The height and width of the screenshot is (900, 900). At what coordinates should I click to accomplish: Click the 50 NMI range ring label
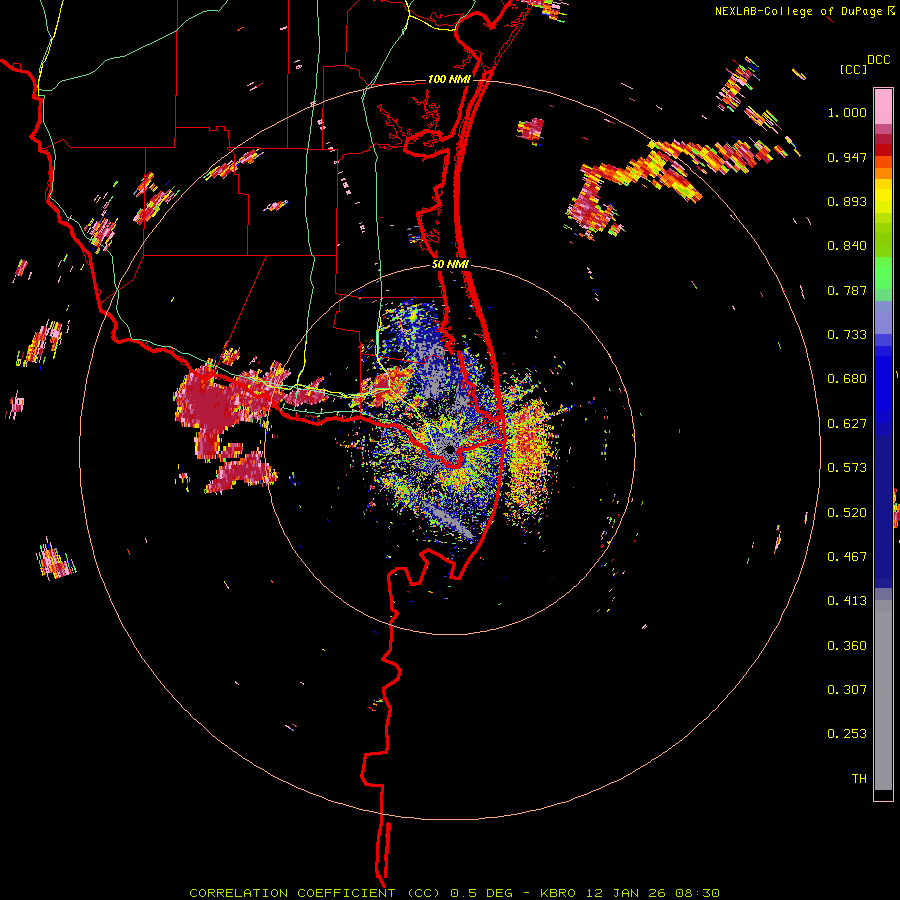450,265
